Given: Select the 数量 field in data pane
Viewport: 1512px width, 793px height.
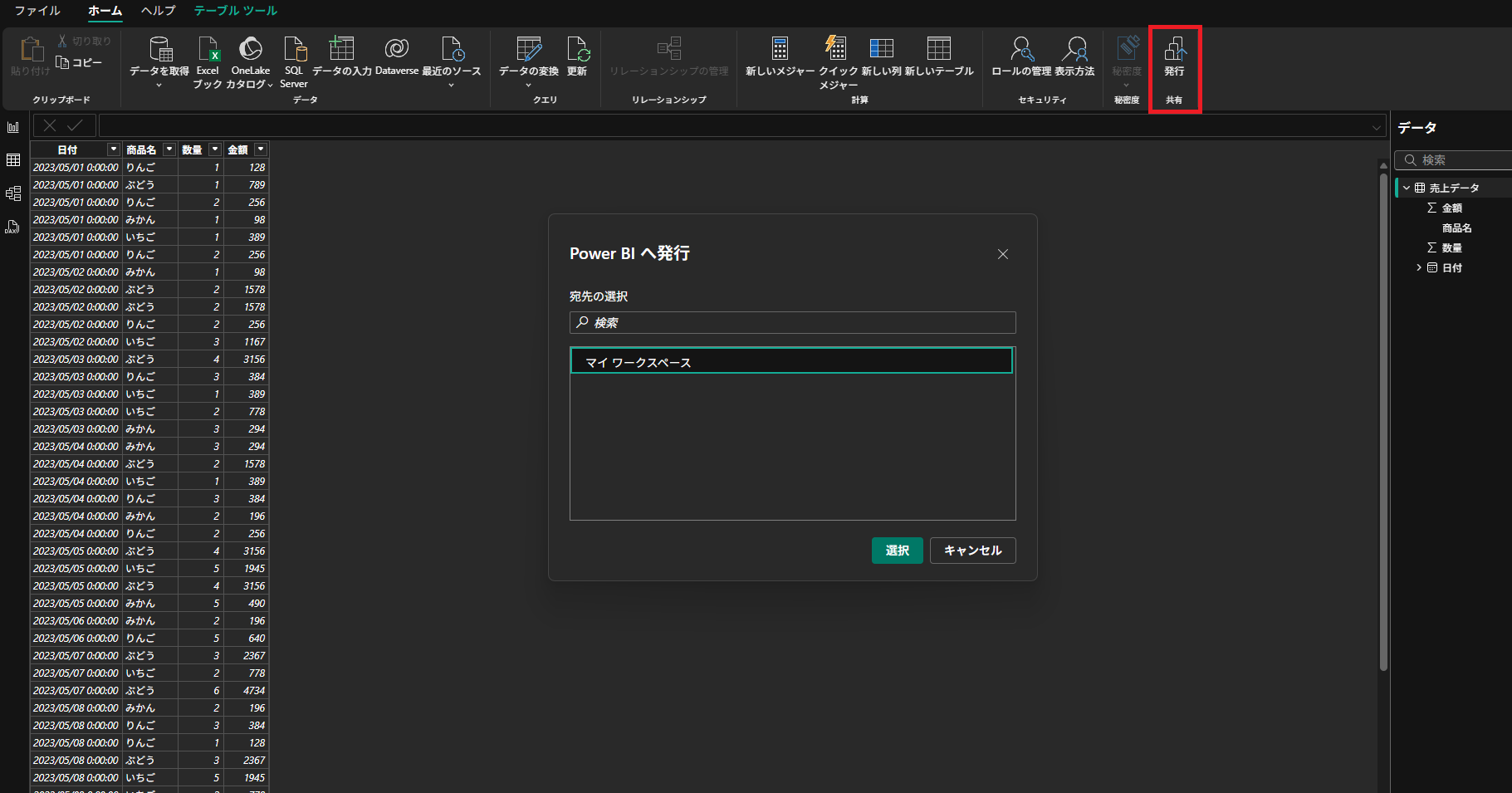Looking at the screenshot, I should click(x=1452, y=248).
